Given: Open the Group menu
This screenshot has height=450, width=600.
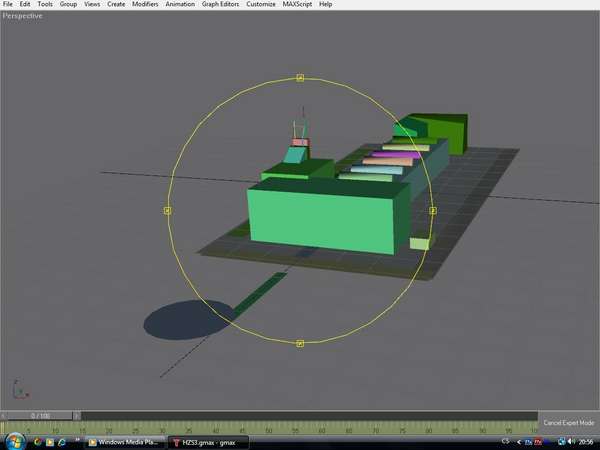Looking at the screenshot, I should [68, 5].
